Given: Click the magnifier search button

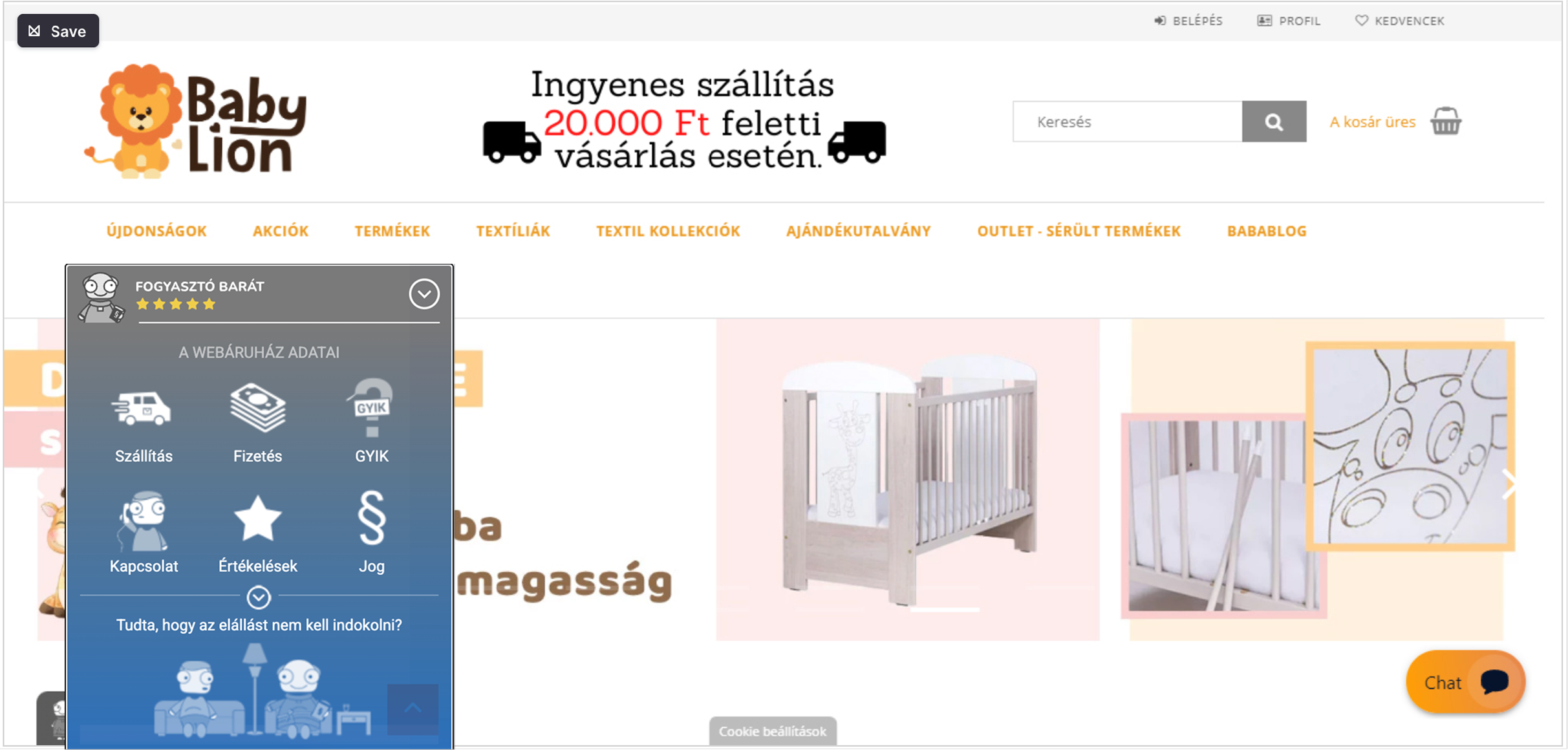Looking at the screenshot, I should click(x=1273, y=122).
